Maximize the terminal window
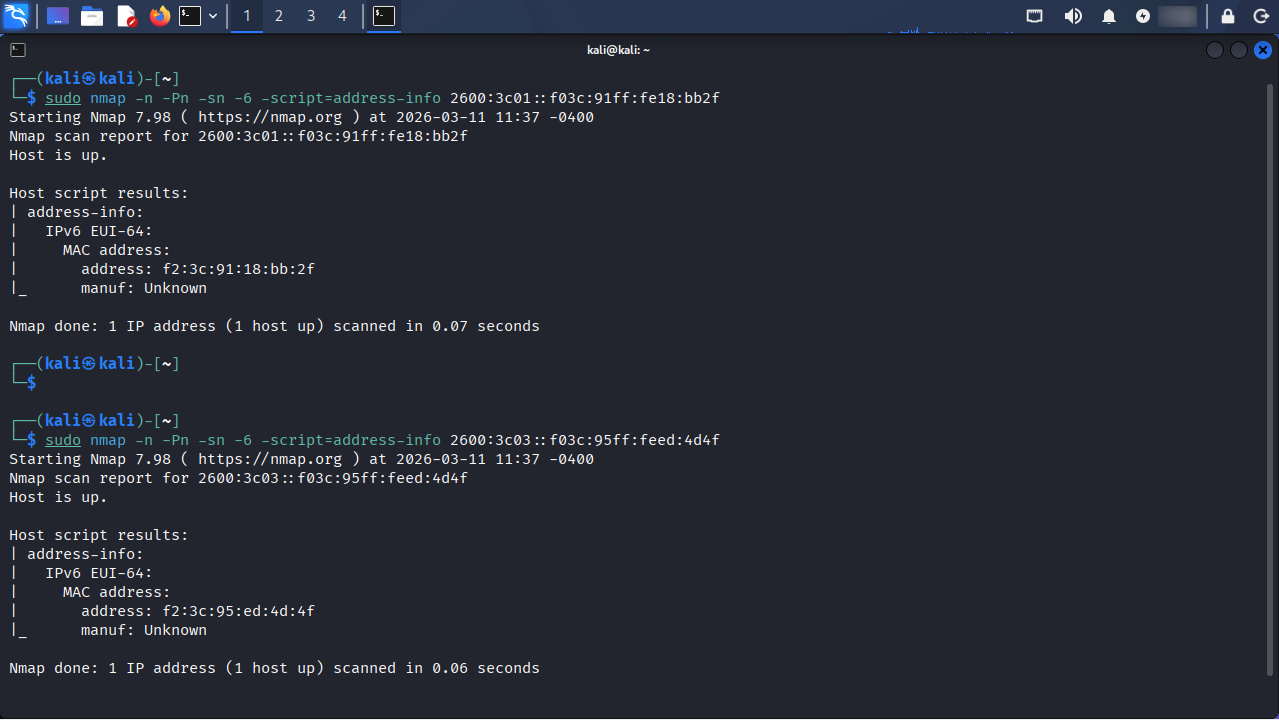 tap(1239, 50)
